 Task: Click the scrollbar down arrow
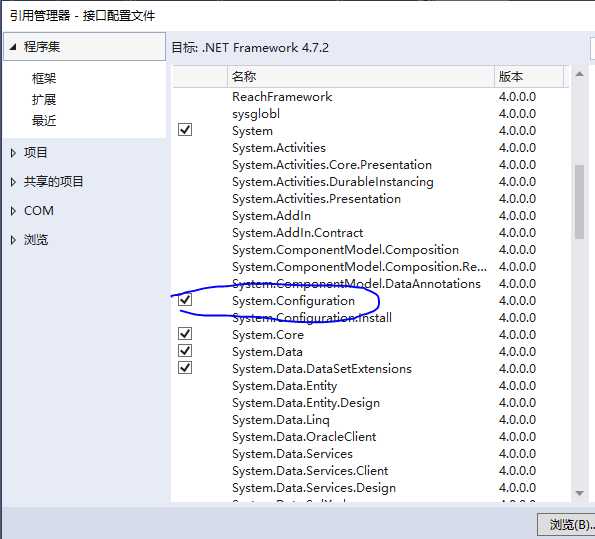579,493
